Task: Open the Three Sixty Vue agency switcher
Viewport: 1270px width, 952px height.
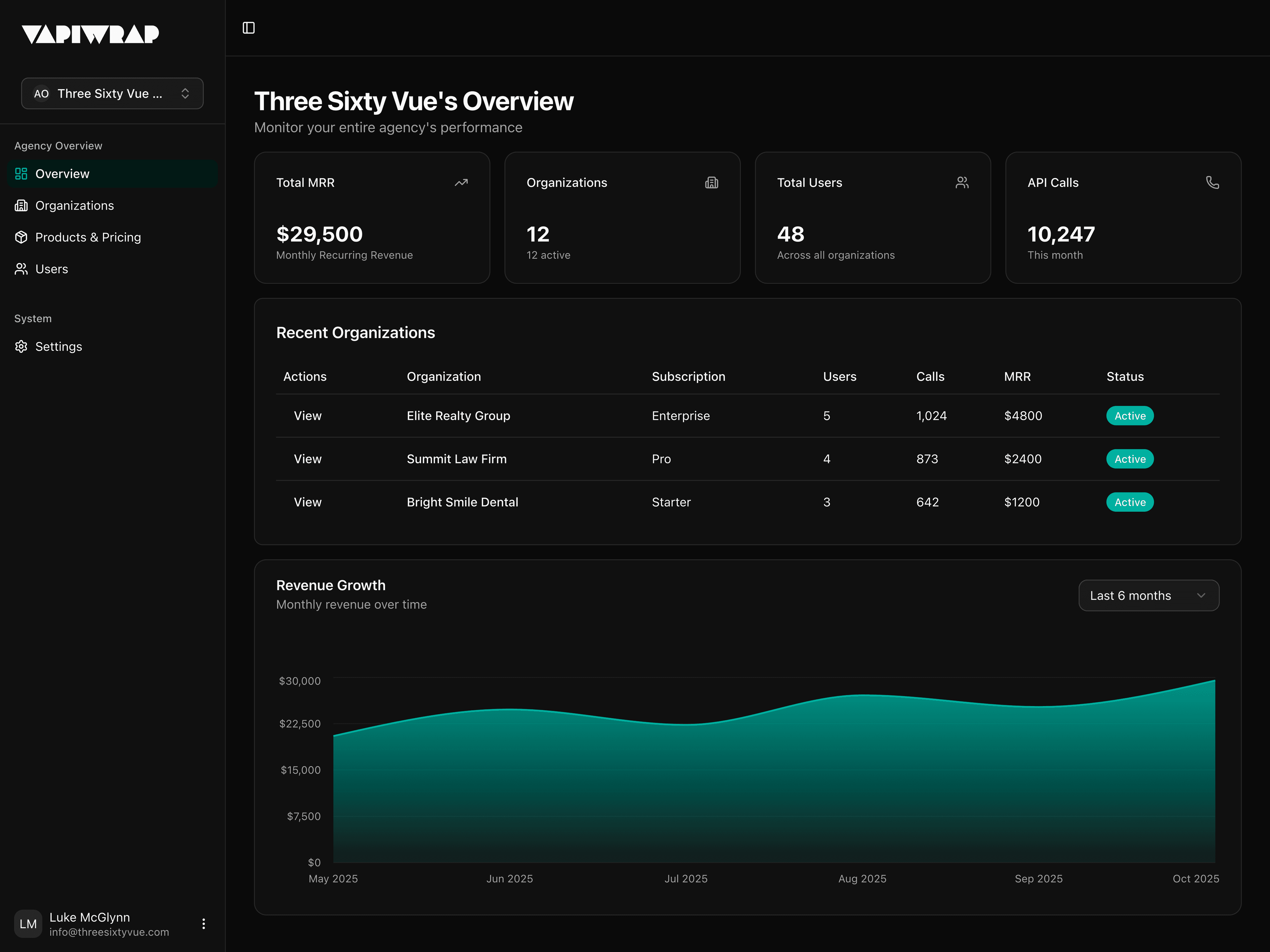Action: 112,94
